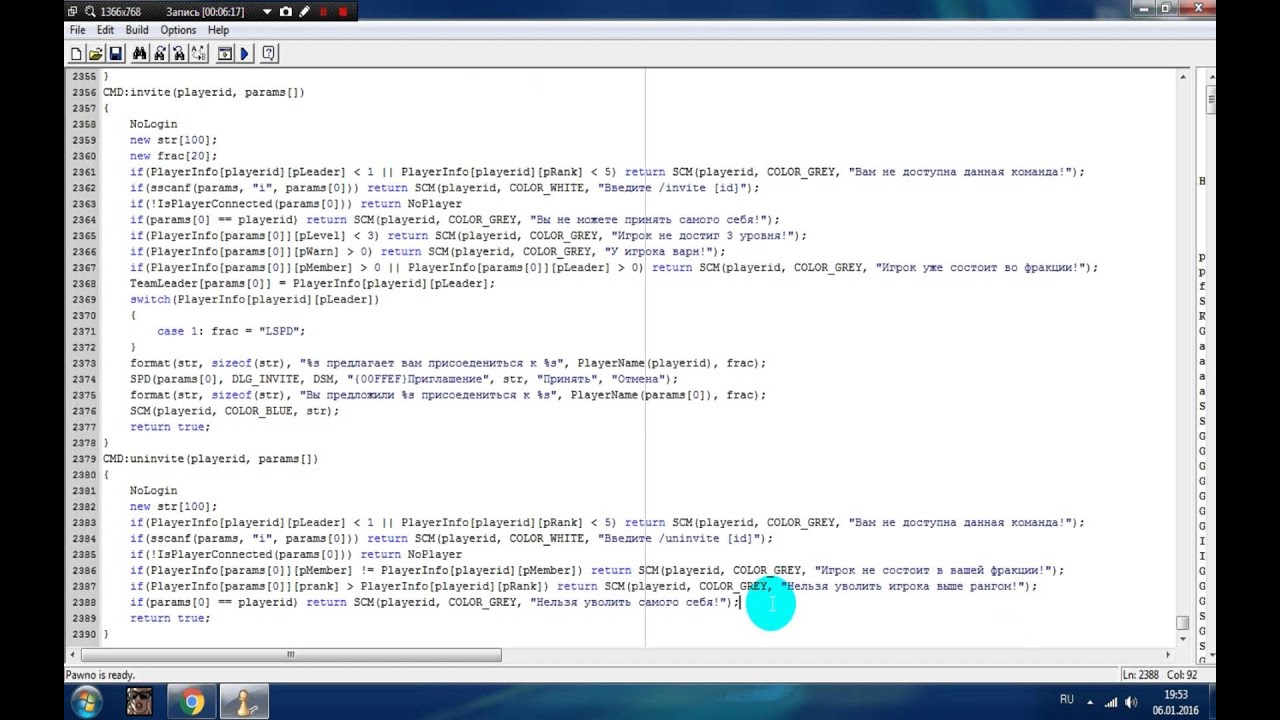The width and height of the screenshot is (1280, 720).
Task: Click the 'return true;' on line 2389
Action: (x=170, y=618)
